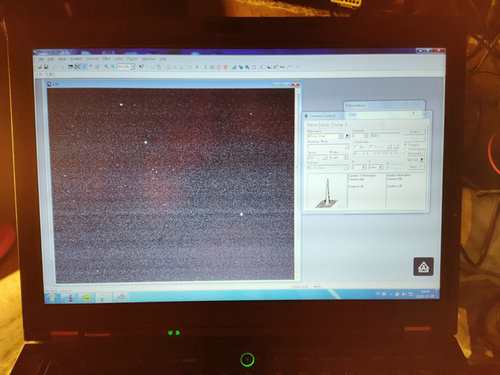Click the Open file toolbar icon
The height and width of the screenshot is (375, 500).
40,67
